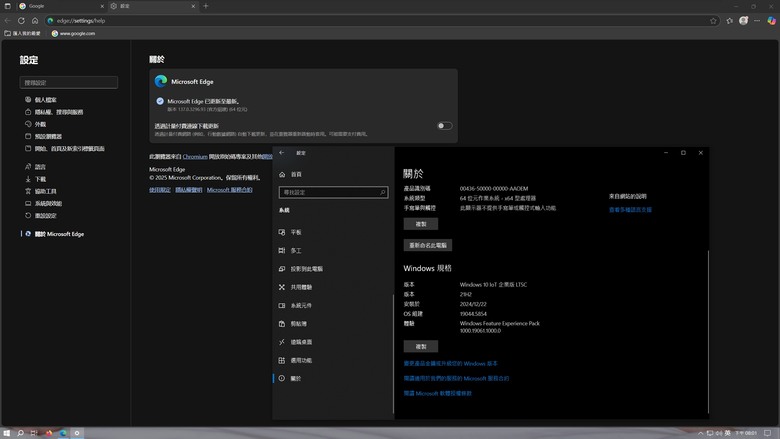
Task: Open change product key or upgrade Windows link
Action: (451, 364)
